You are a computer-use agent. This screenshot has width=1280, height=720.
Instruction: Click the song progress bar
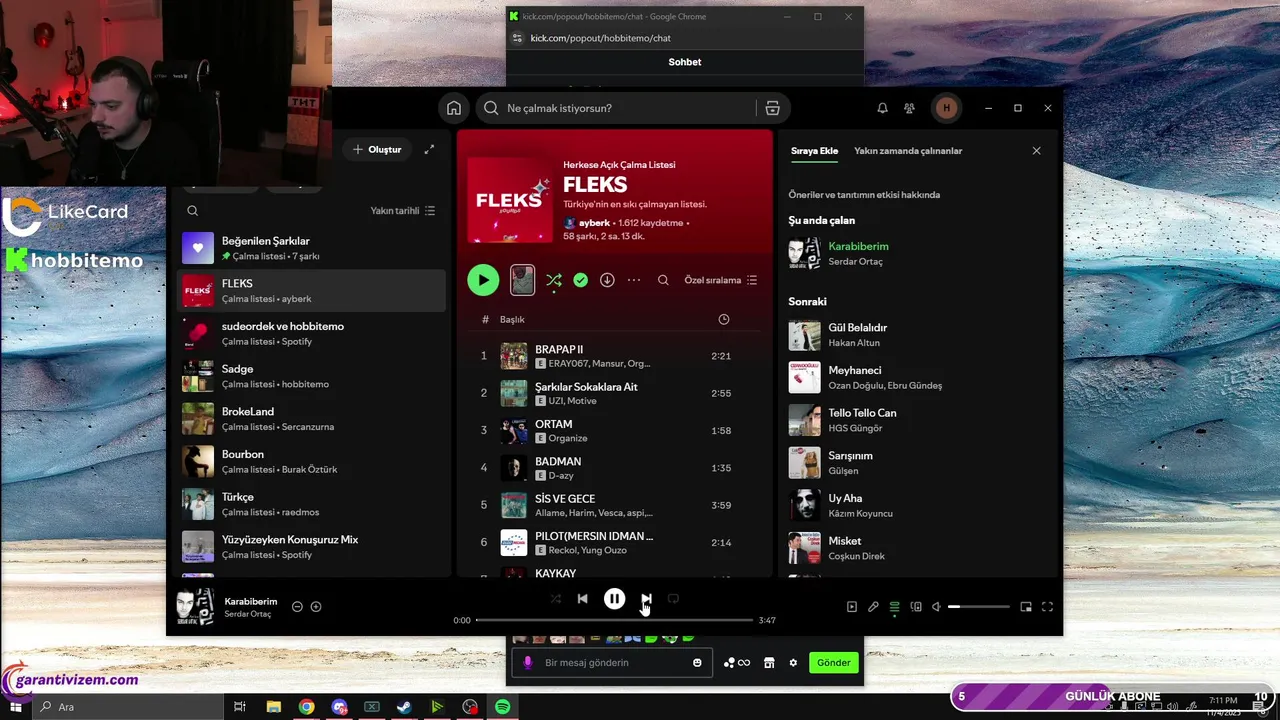[x=614, y=620]
